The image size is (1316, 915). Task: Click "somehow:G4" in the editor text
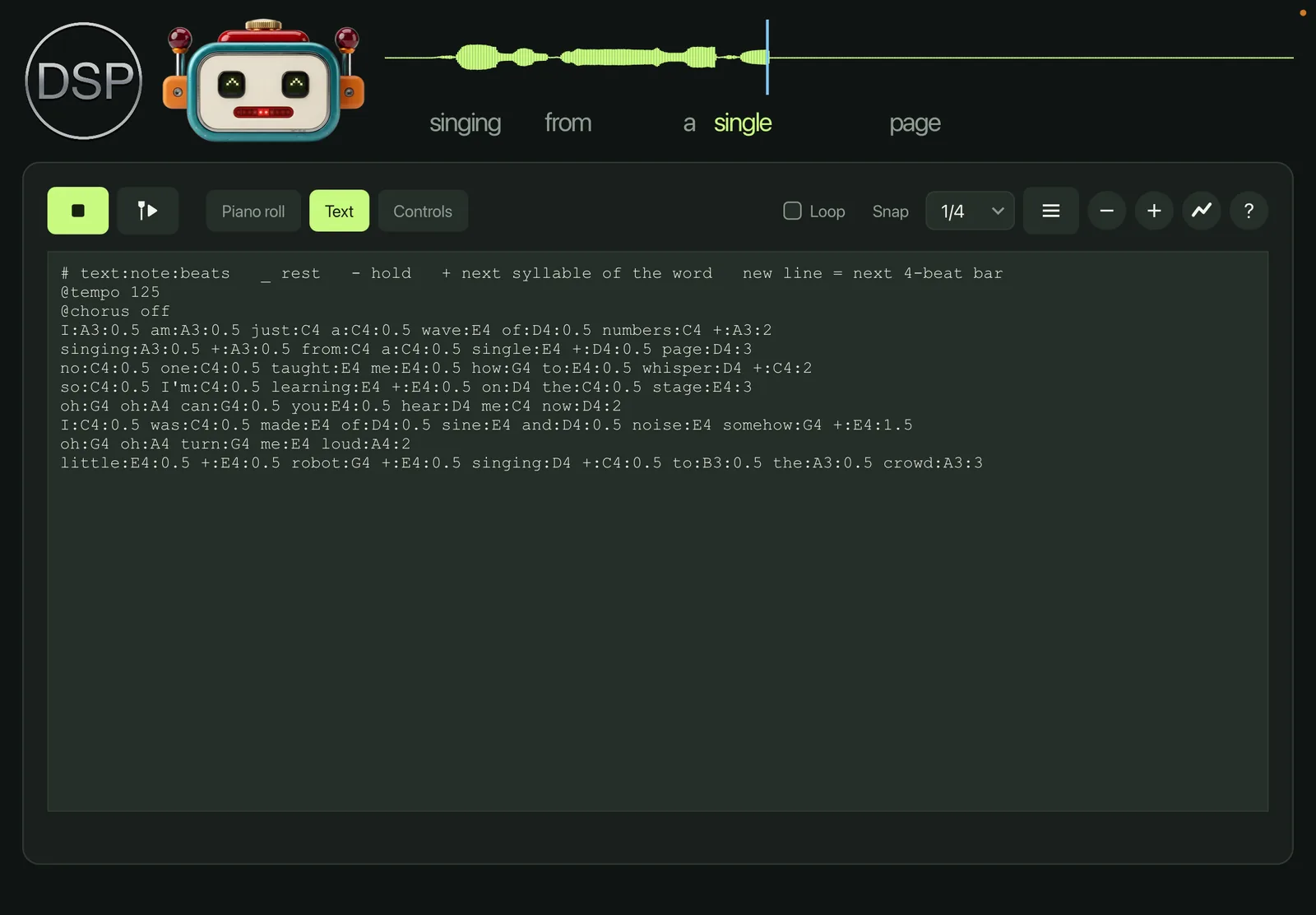point(772,425)
